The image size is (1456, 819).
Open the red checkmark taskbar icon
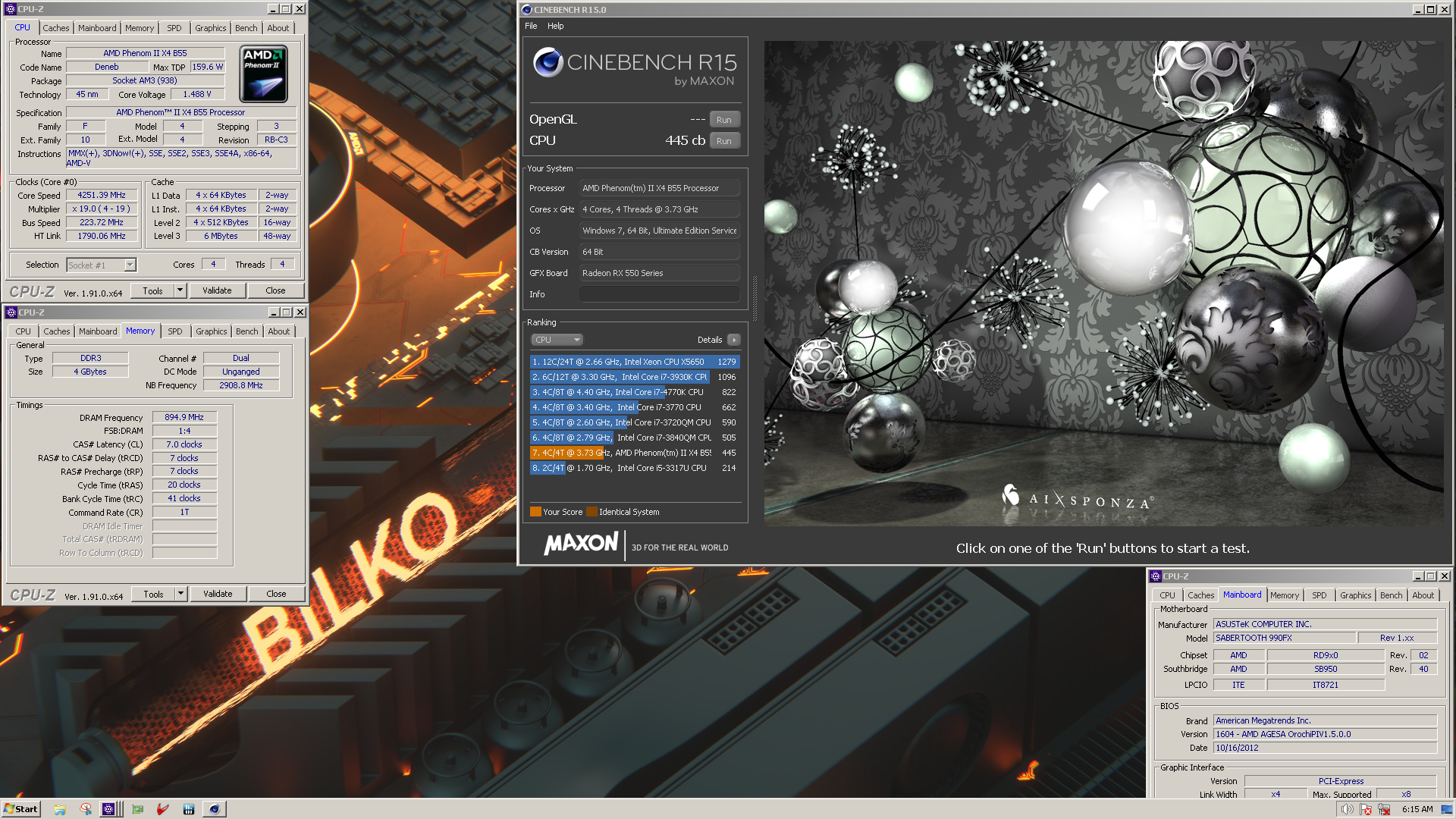pyautogui.click(x=162, y=809)
